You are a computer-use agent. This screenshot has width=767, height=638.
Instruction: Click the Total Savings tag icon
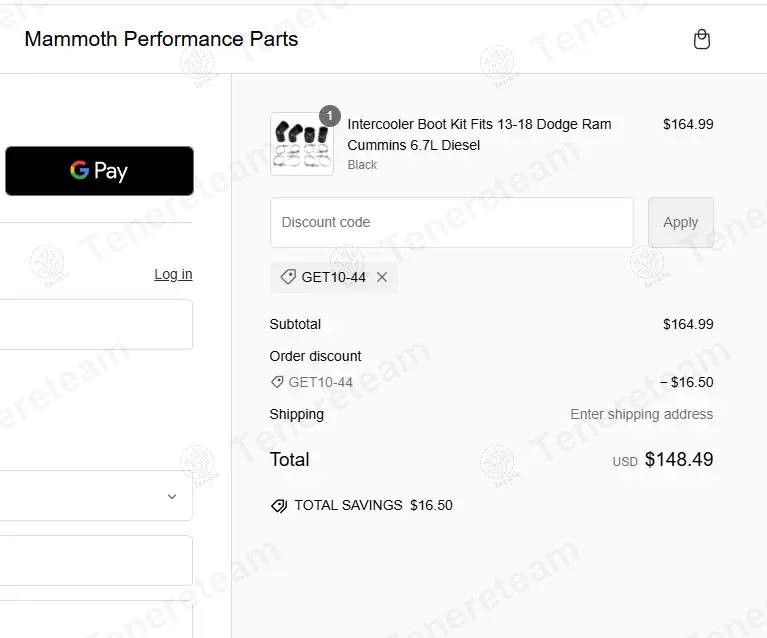click(279, 506)
